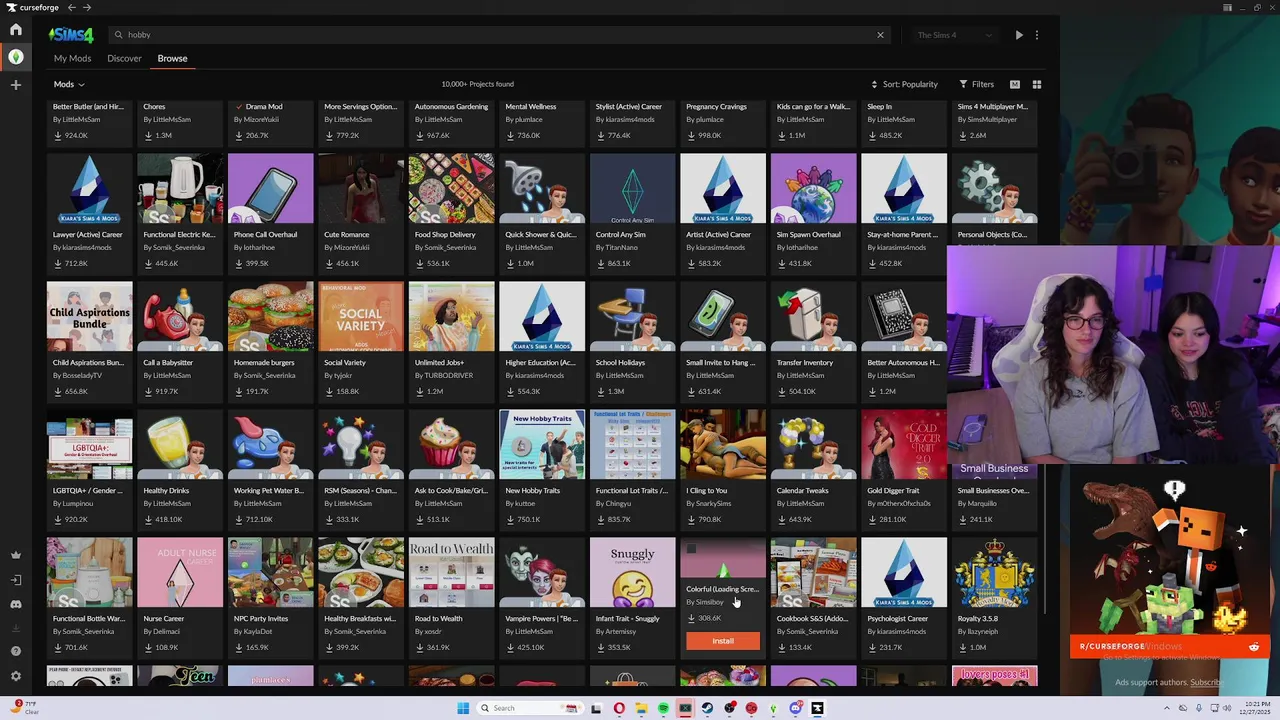The height and width of the screenshot is (720, 1280).
Task: Open the Filters panel
Action: [977, 85]
